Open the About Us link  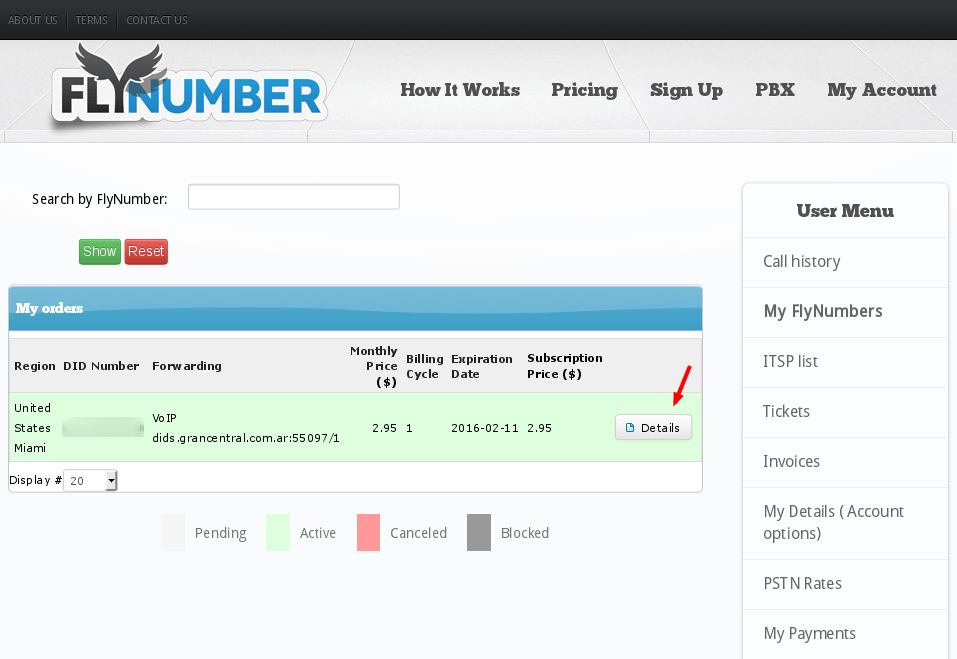pos(33,20)
